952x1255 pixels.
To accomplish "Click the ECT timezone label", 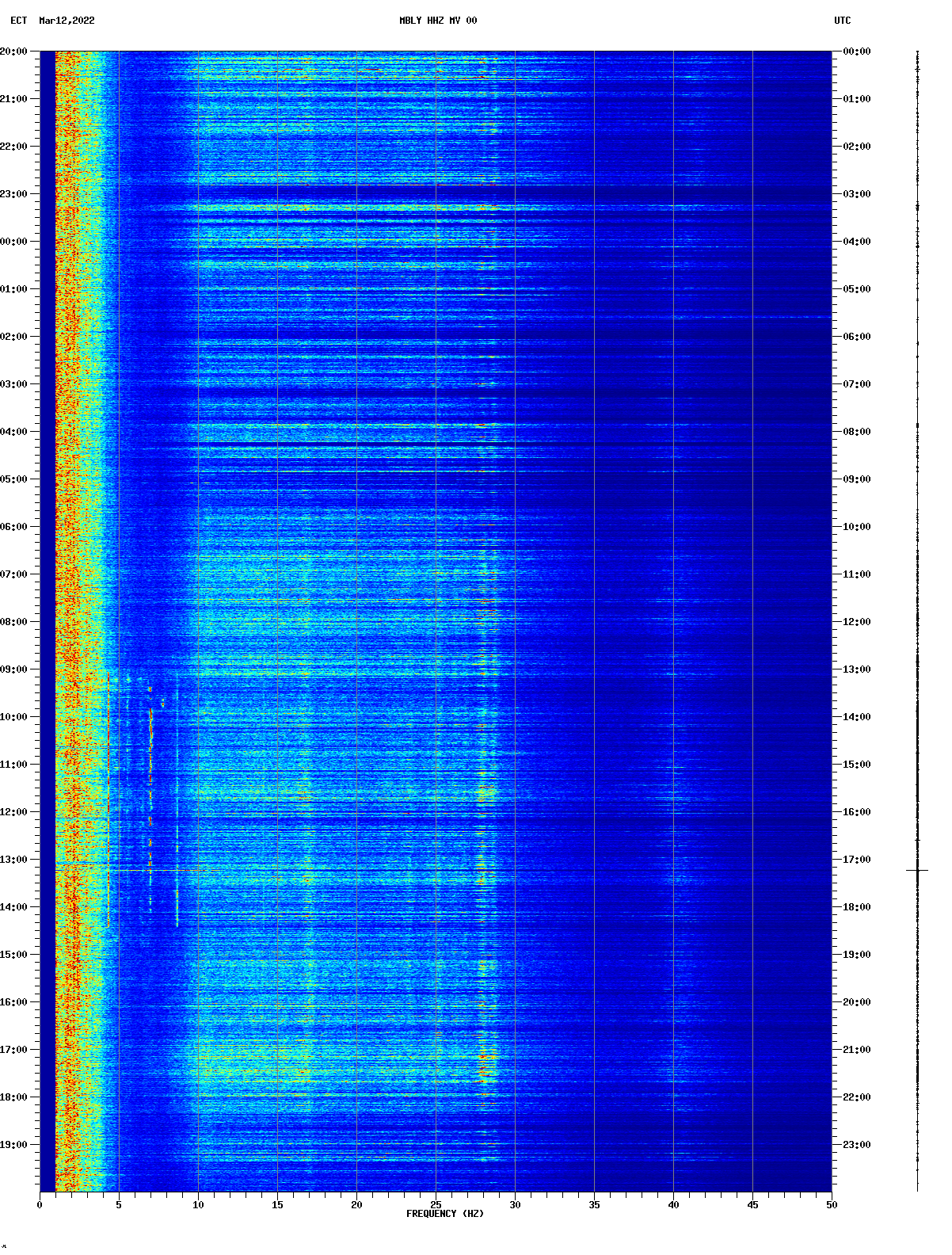I will point(18,21).
